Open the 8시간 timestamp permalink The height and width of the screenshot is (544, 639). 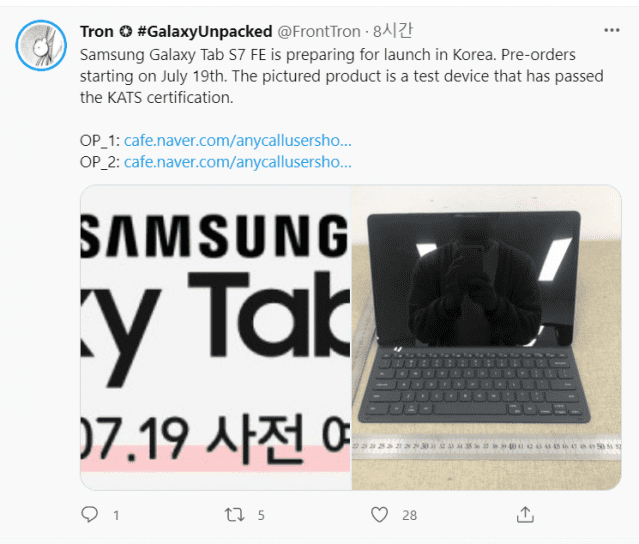[x=392, y=31]
